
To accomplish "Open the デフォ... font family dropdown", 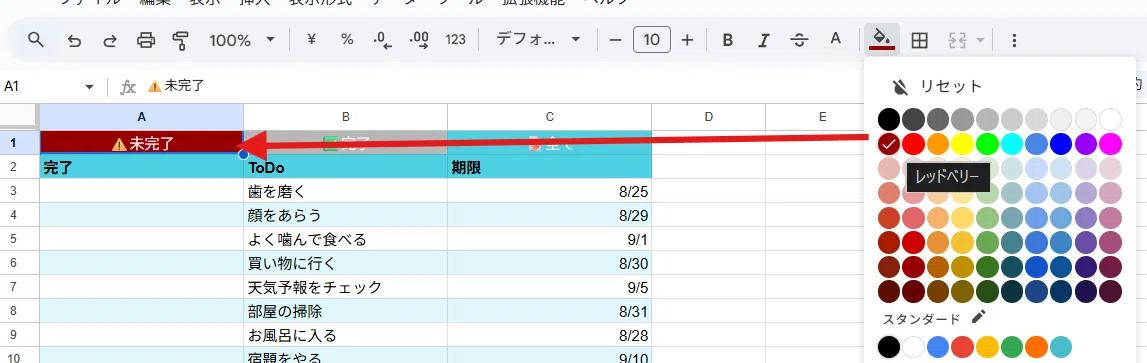I will 538,40.
